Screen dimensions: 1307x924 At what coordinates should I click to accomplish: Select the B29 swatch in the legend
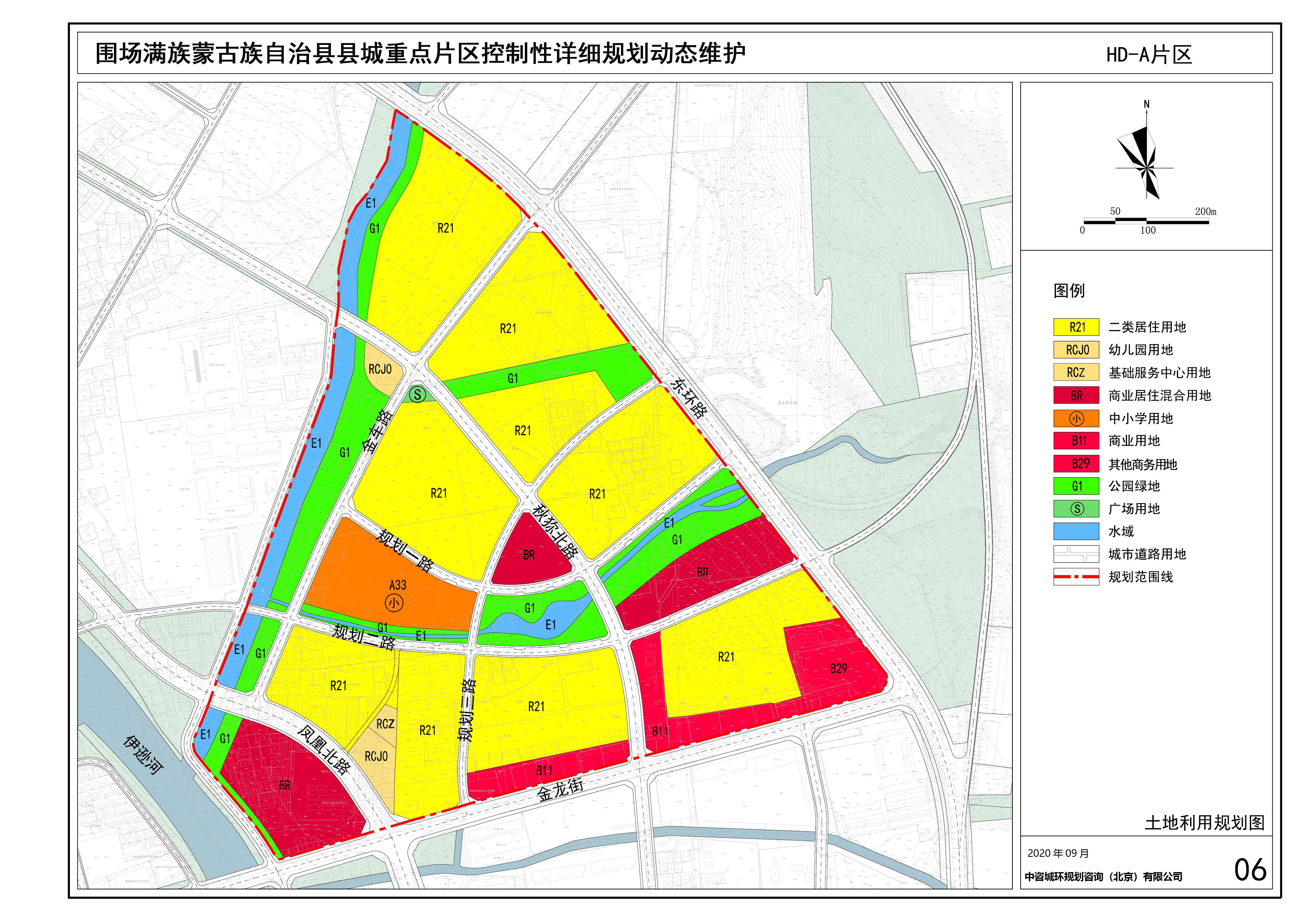tap(1076, 464)
